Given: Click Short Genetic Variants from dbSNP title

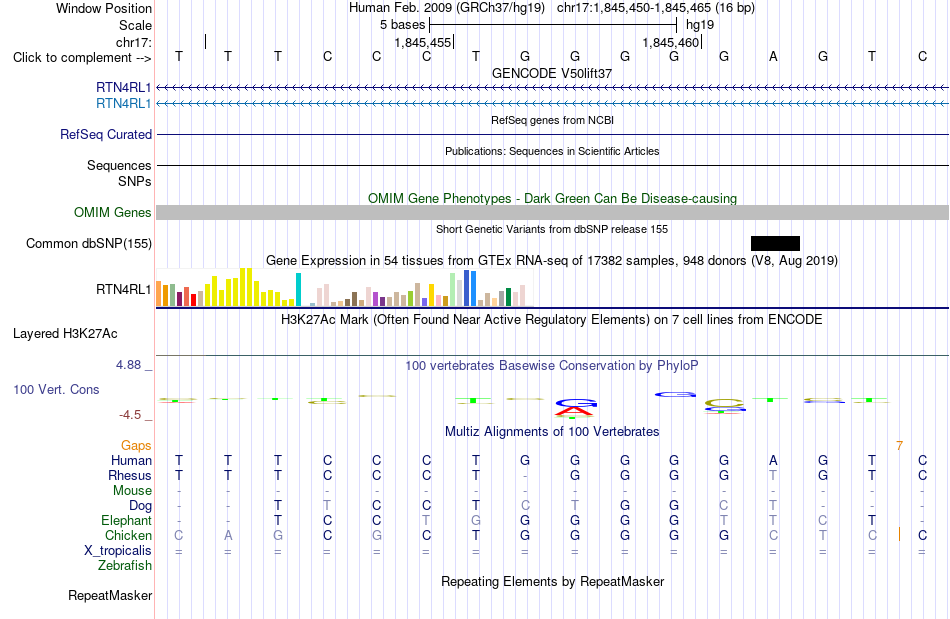Looking at the screenshot, I should 552,229.
